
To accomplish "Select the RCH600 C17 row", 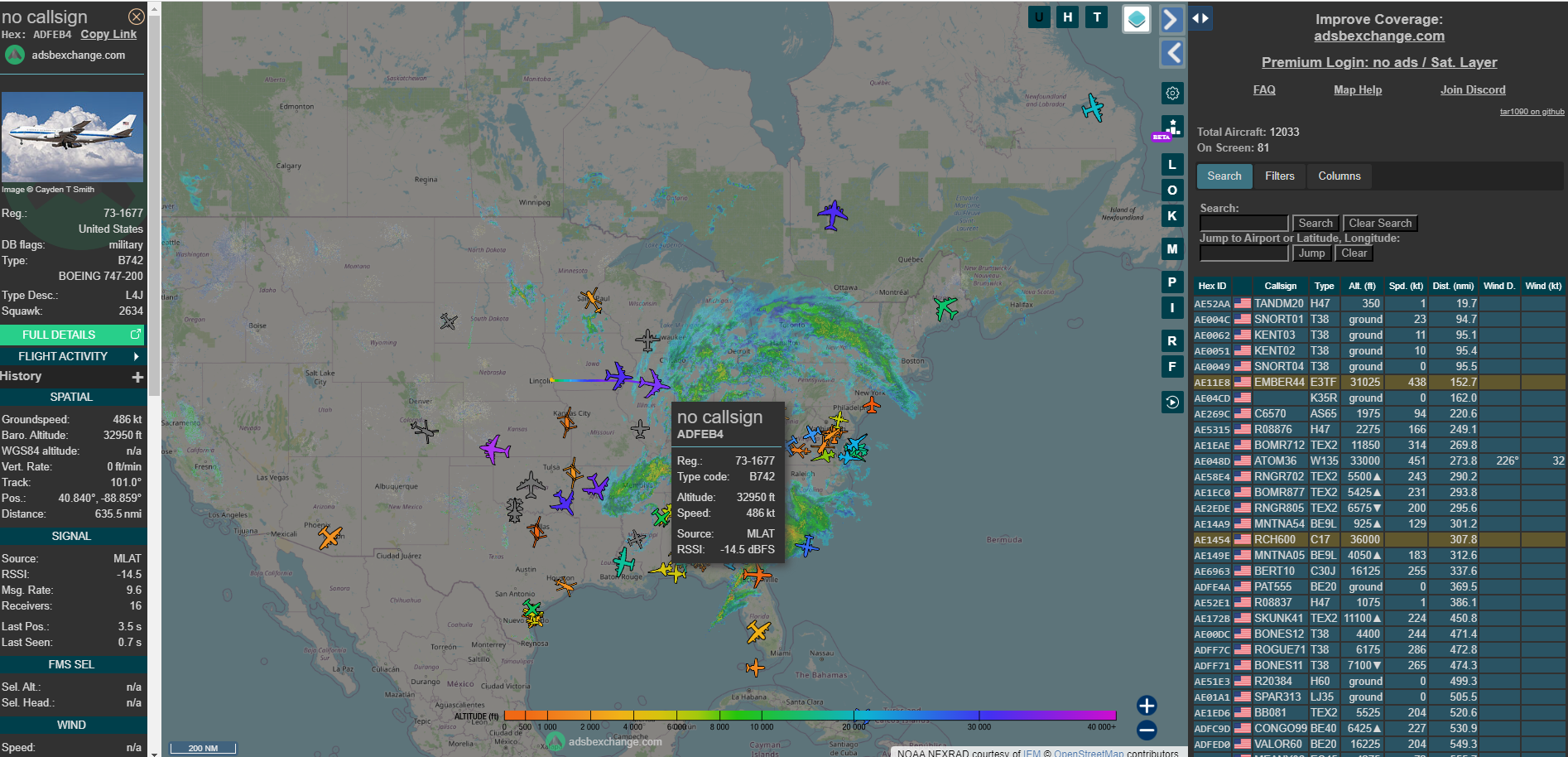I will click(1379, 539).
